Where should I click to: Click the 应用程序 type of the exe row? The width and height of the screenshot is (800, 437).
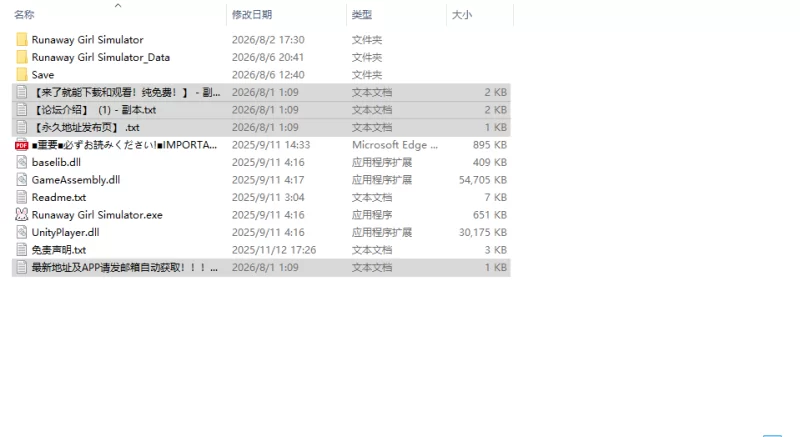pyautogui.click(x=372, y=215)
